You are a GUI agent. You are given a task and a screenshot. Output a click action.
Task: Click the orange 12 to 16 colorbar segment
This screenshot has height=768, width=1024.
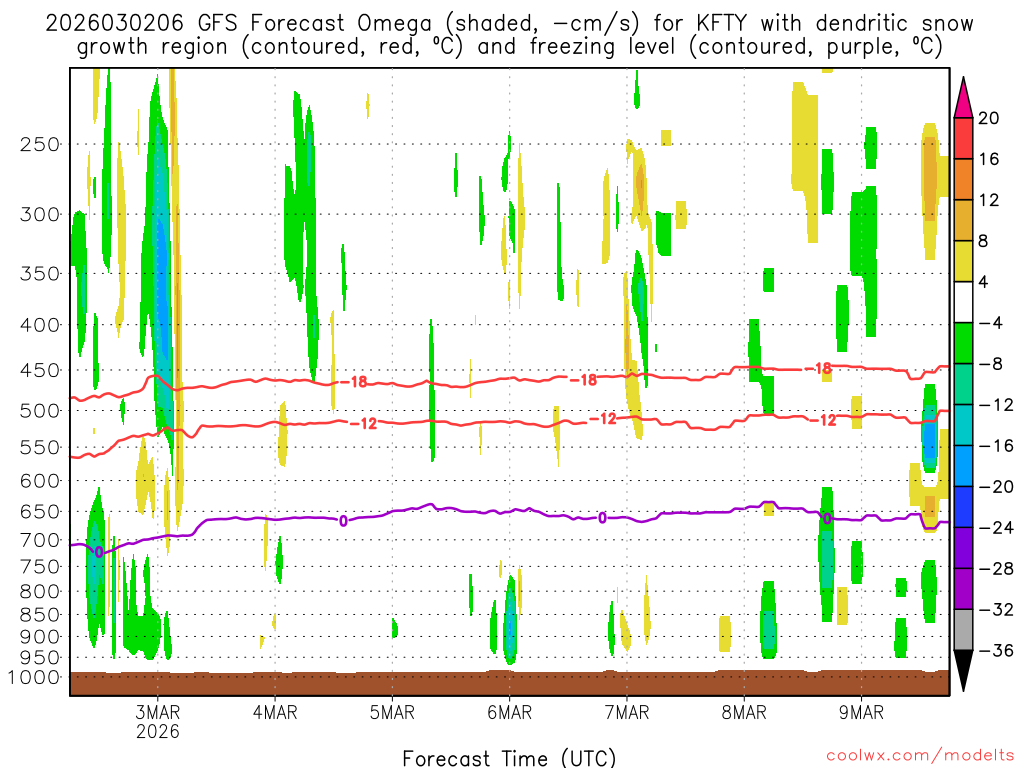963,179
